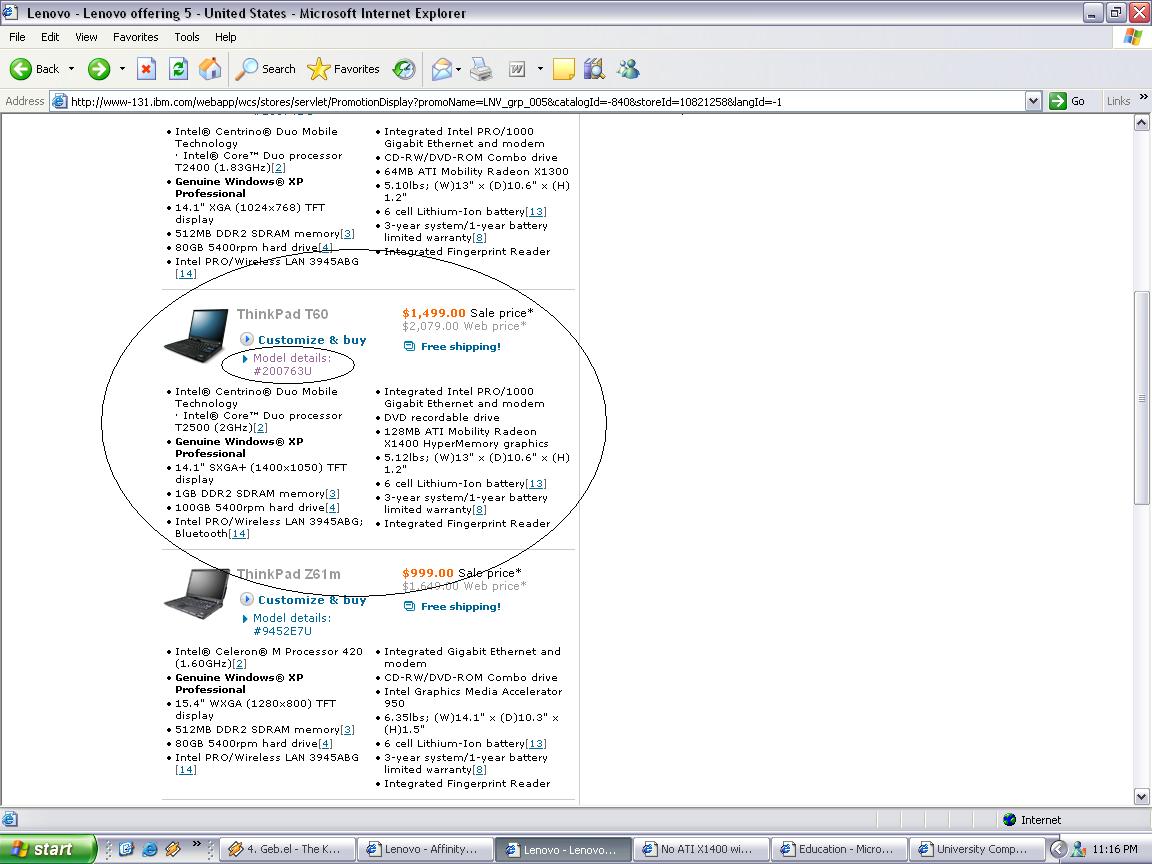
Task: Click footnote [3] after 1GB DDR2 SDRAM memory
Action: pos(333,494)
